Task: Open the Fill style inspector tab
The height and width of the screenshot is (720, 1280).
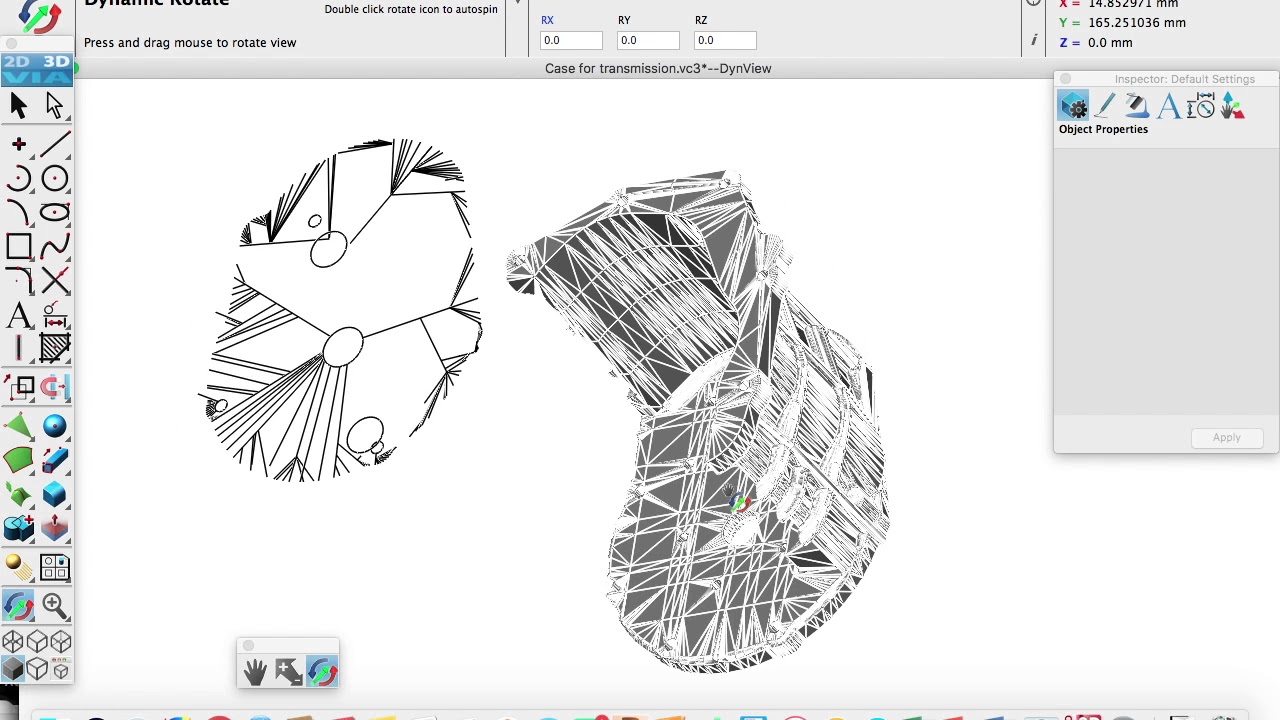Action: (1136, 106)
